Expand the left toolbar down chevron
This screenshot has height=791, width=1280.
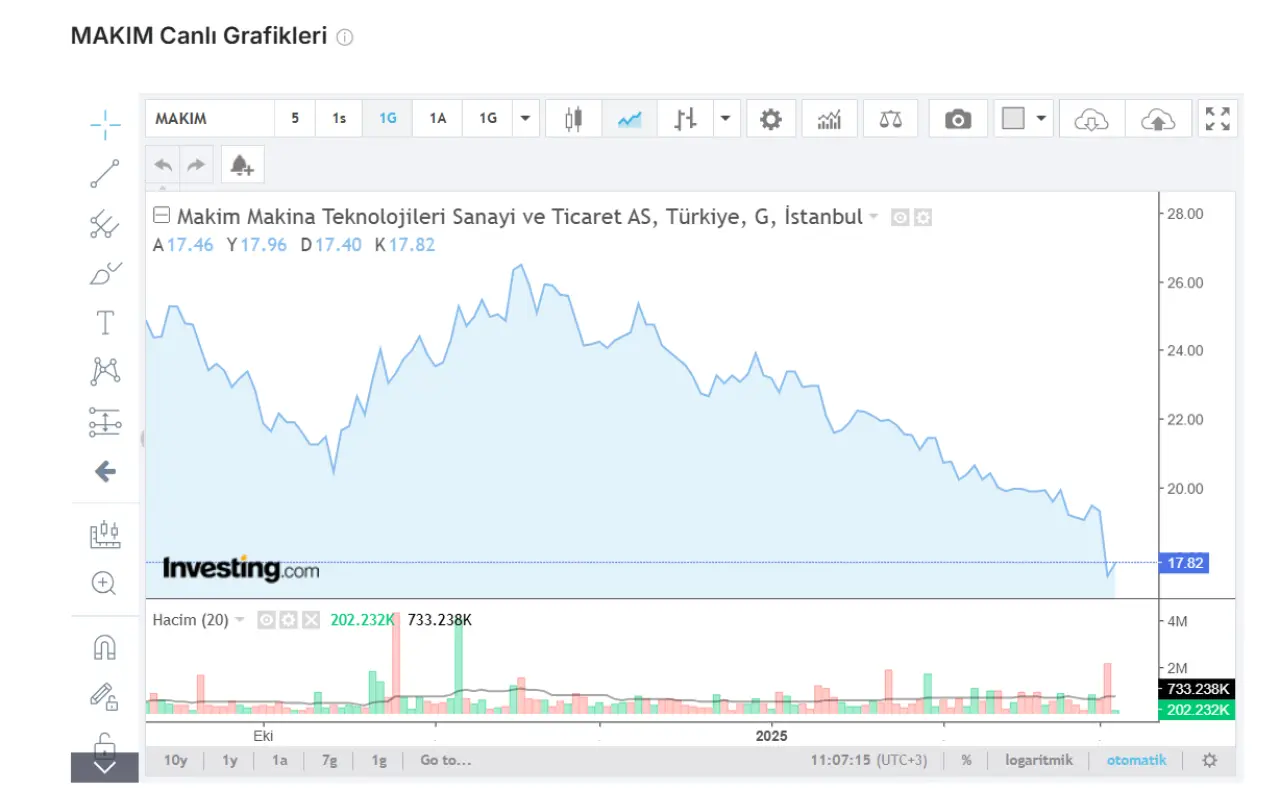pyautogui.click(x=105, y=767)
